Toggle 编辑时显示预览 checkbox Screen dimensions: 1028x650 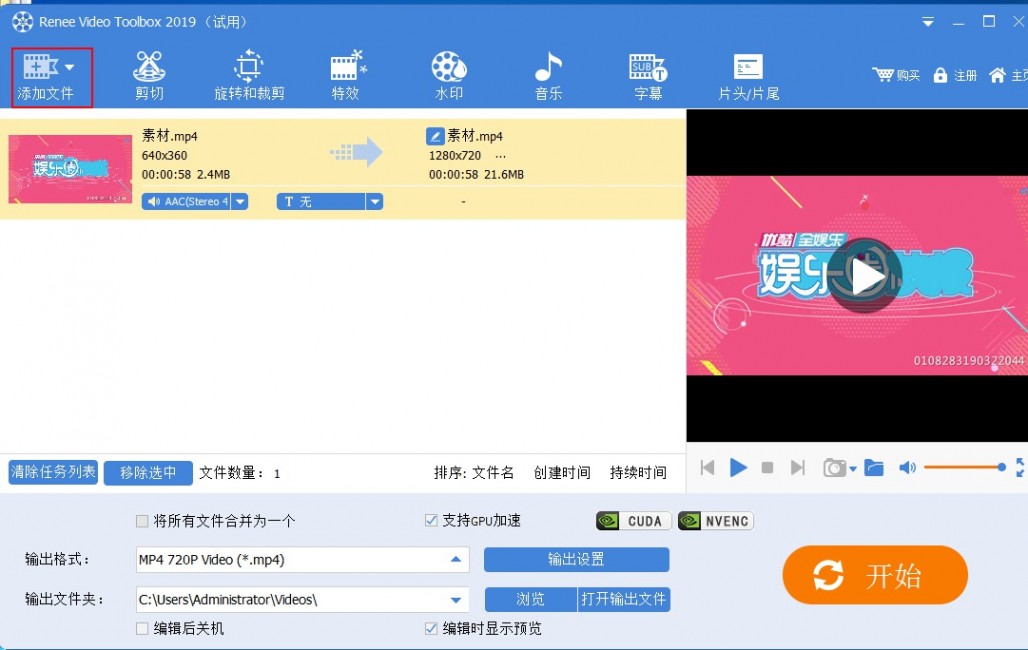(x=431, y=629)
